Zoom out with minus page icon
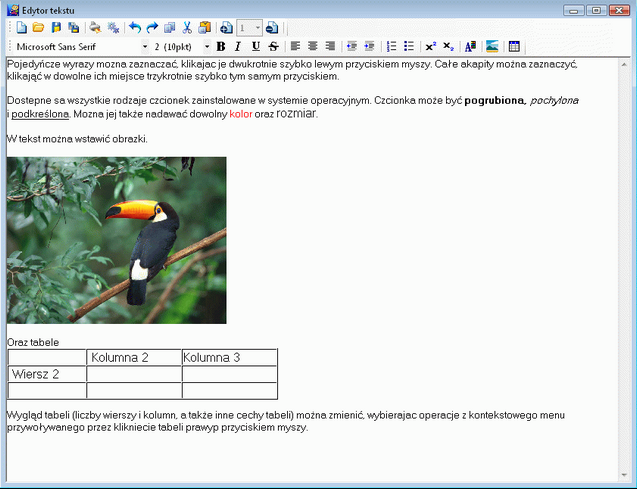Image resolution: width=637 pixels, height=489 pixels. [x=272, y=28]
